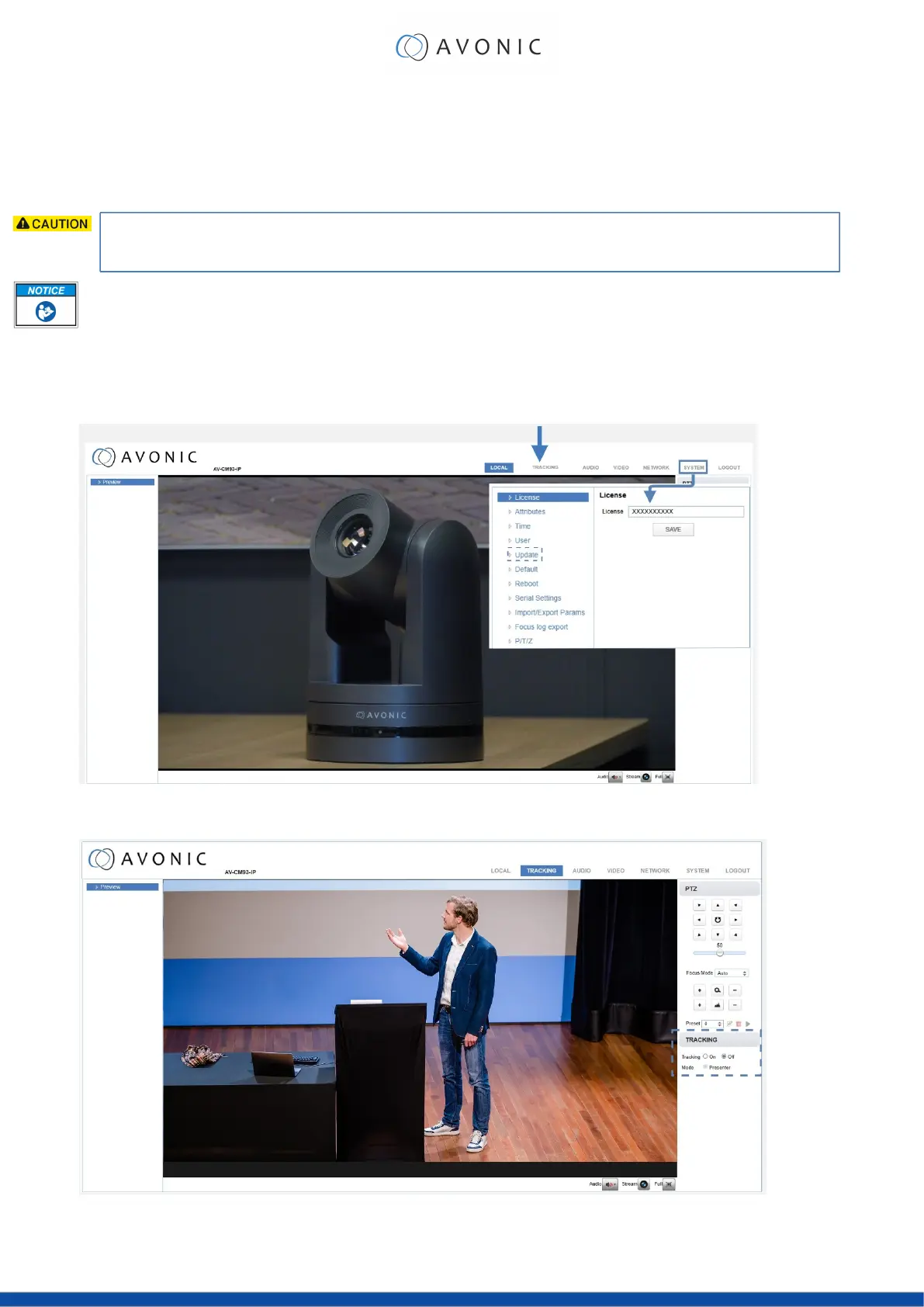Click the focus mountain icon
The width and height of the screenshot is (924, 1307).
click(x=718, y=1005)
